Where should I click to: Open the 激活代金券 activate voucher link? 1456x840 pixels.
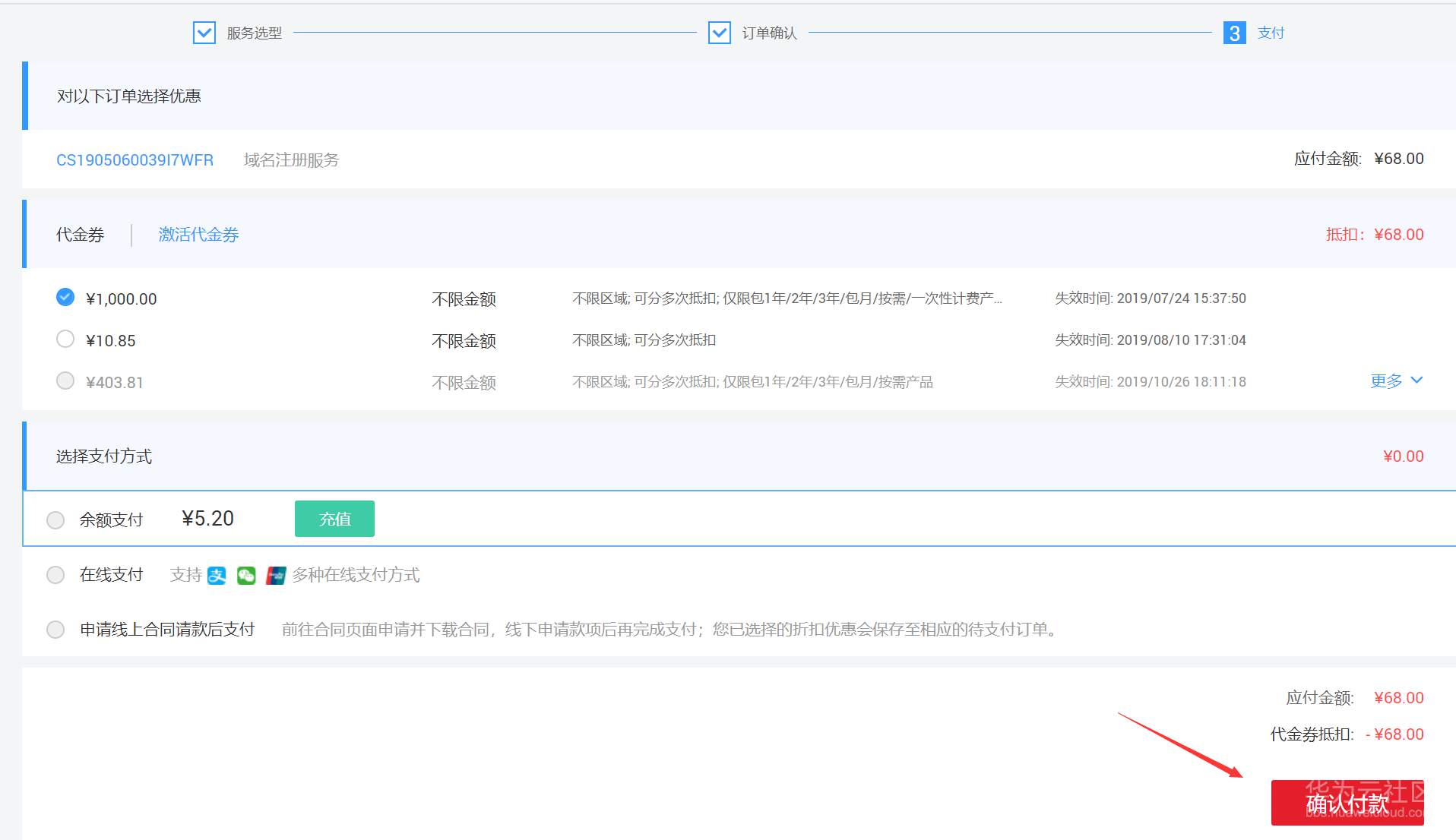(198, 235)
